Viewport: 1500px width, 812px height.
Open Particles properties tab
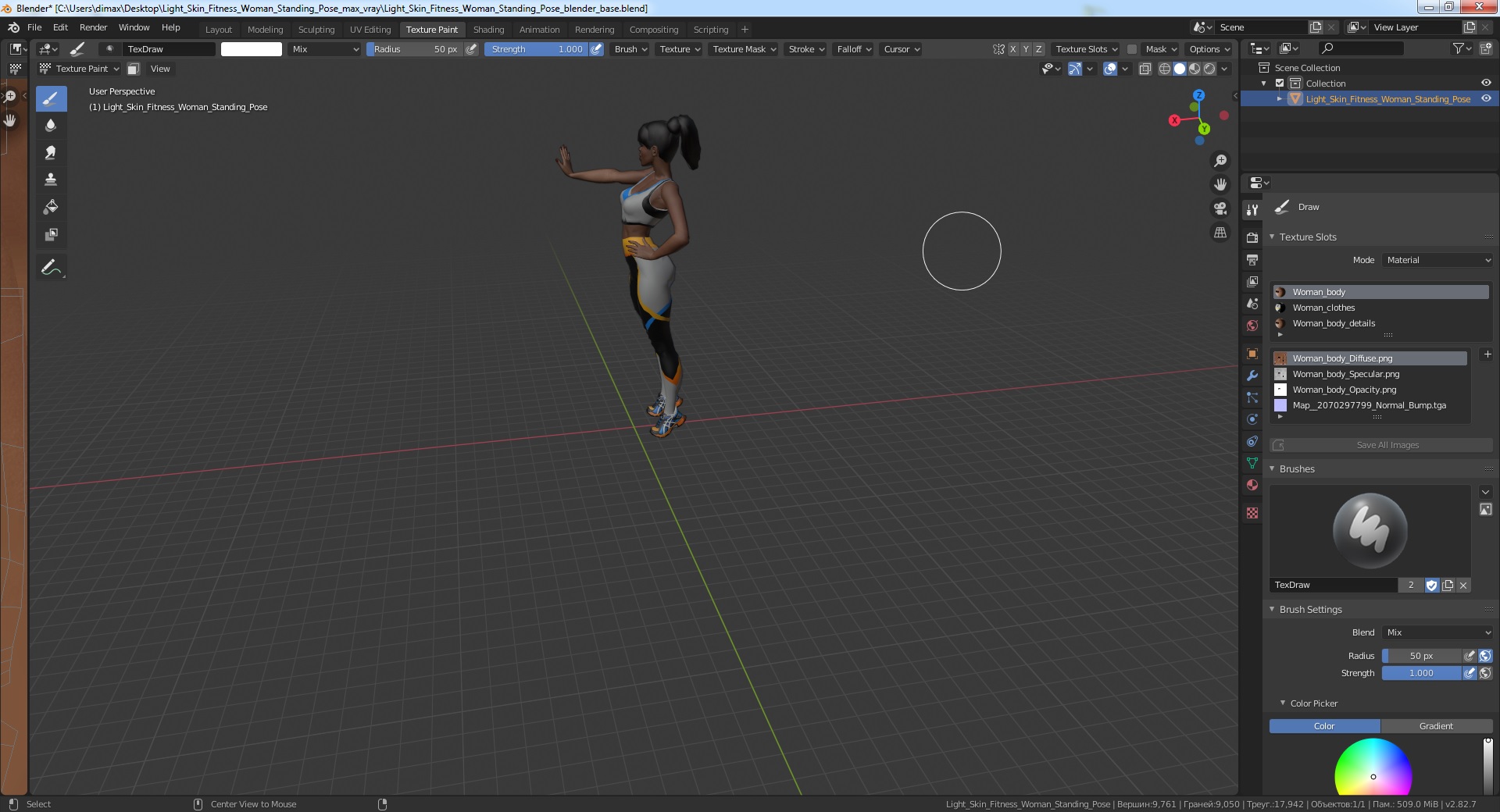click(1252, 397)
